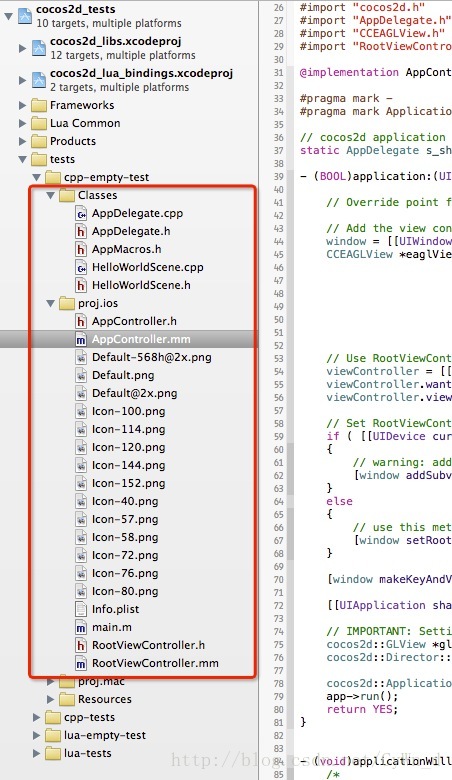Click the AppController.mm file icon
This screenshot has height=780, width=452.
point(81,339)
